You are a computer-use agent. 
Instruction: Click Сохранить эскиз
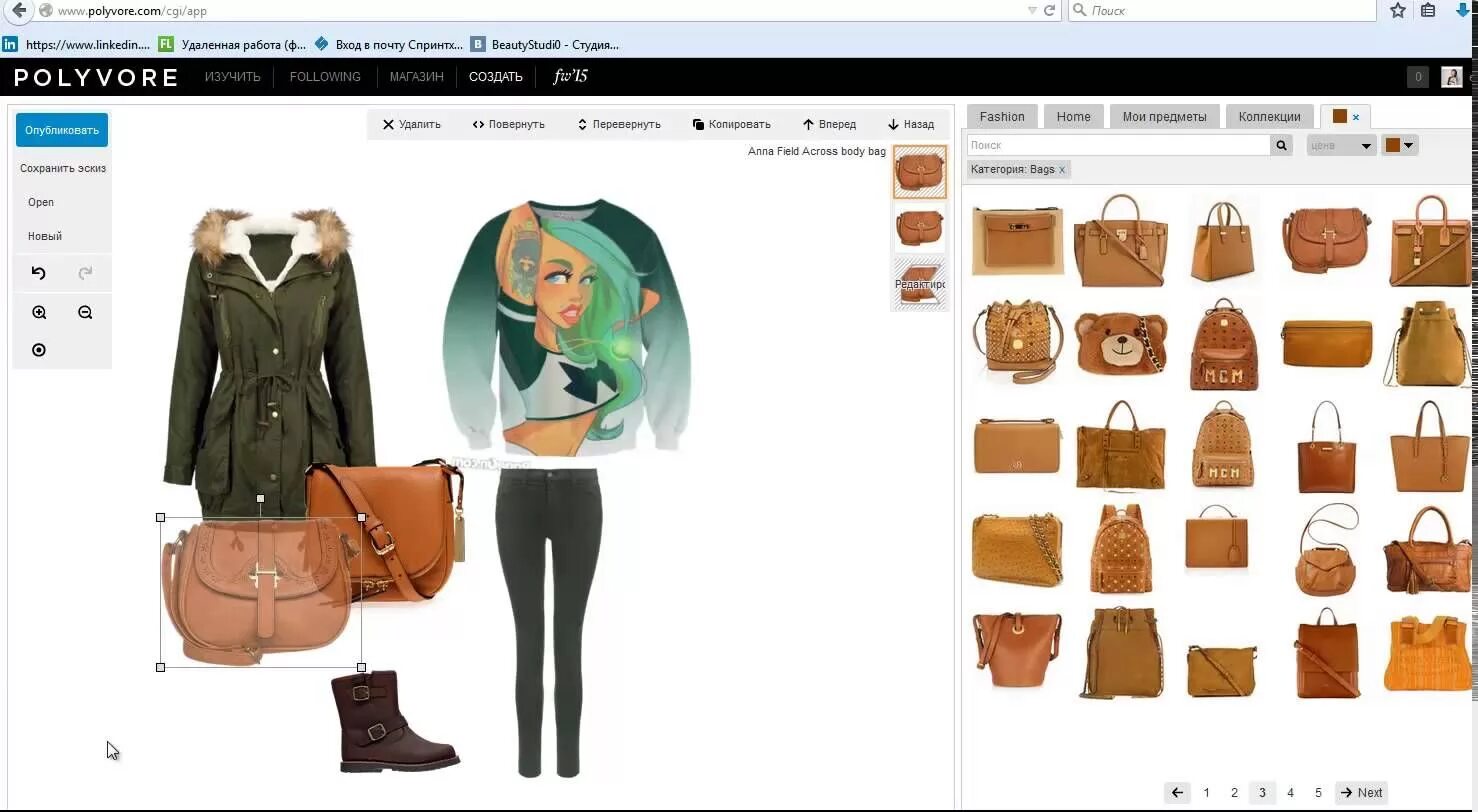(63, 168)
